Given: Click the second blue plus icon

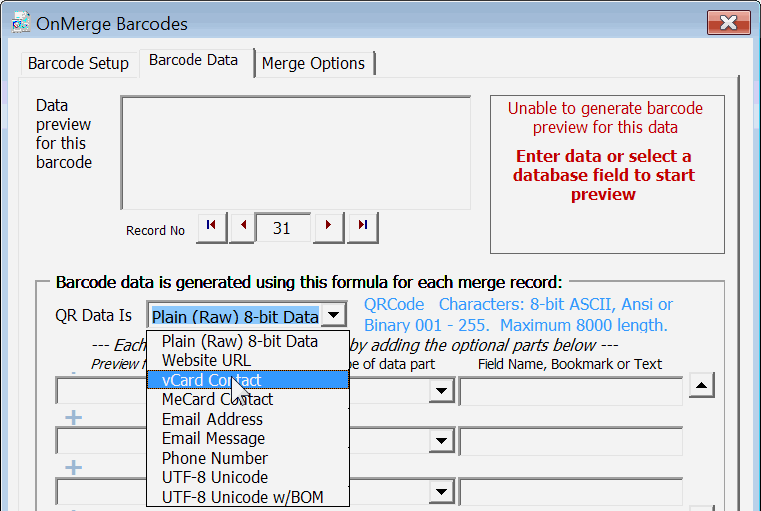Looking at the screenshot, I should coord(73,468).
